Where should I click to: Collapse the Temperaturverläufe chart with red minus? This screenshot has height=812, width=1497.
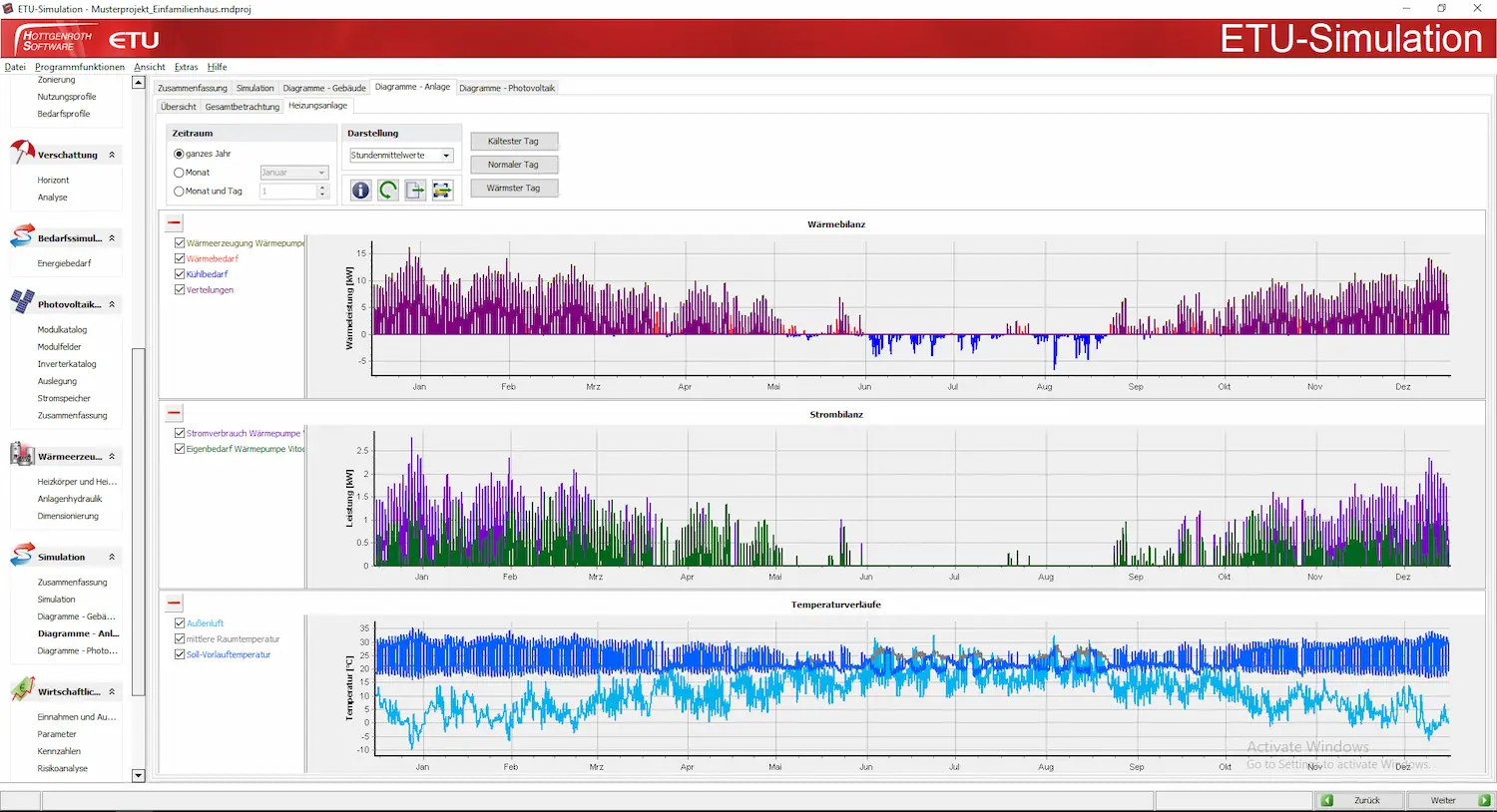coord(175,603)
